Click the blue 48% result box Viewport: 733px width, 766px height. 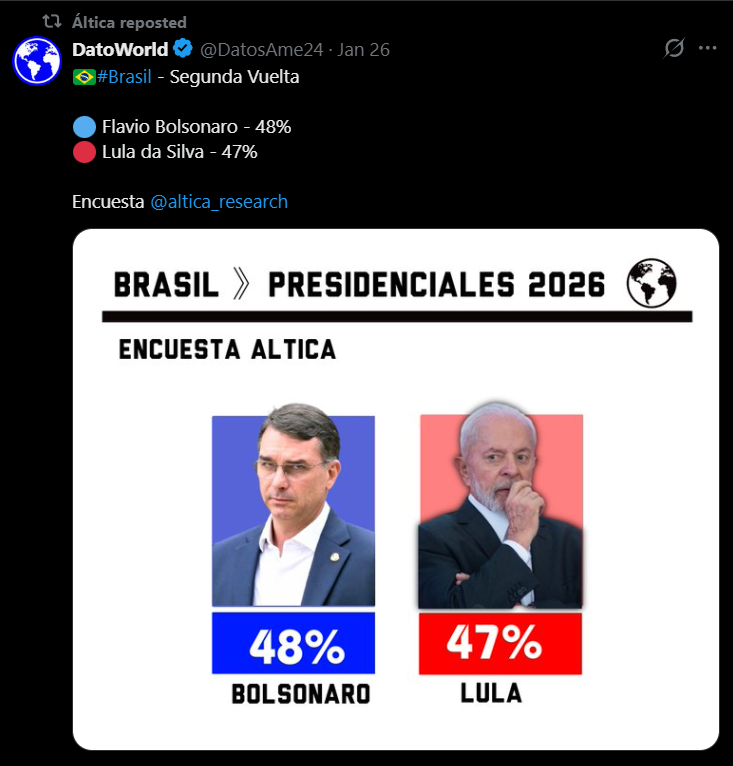pyautogui.click(x=293, y=643)
